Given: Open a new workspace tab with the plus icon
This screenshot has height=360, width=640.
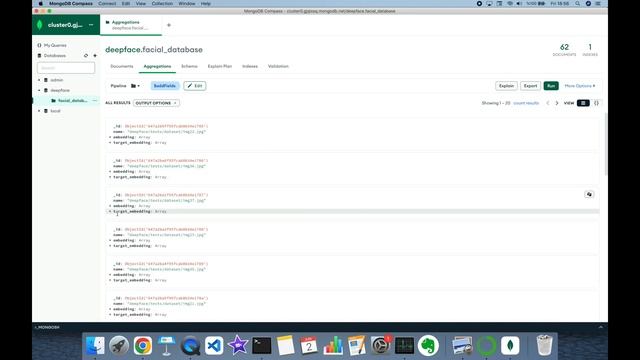Looking at the screenshot, I should click(x=169, y=25).
